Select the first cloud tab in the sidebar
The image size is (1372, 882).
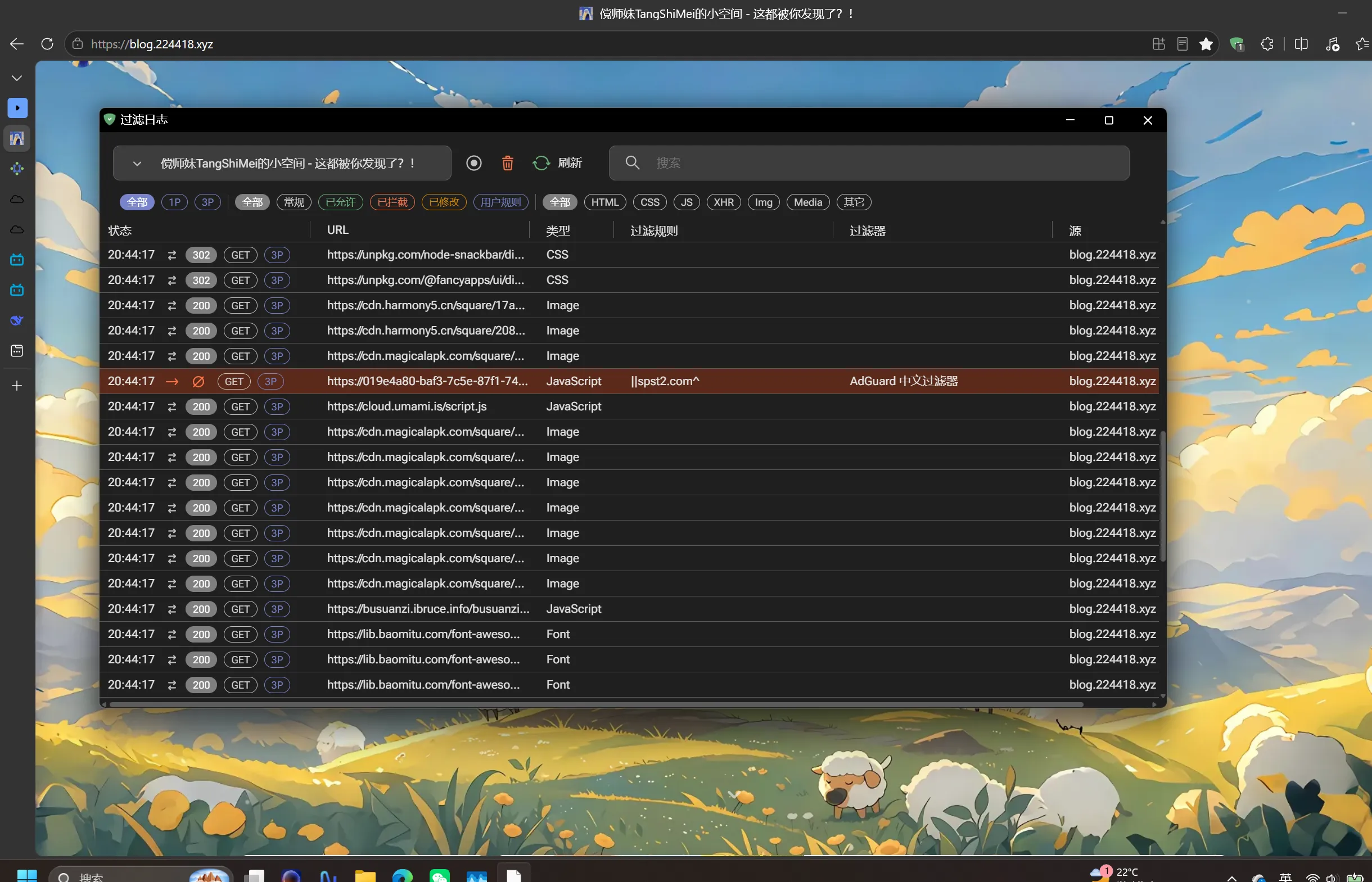tap(17, 199)
